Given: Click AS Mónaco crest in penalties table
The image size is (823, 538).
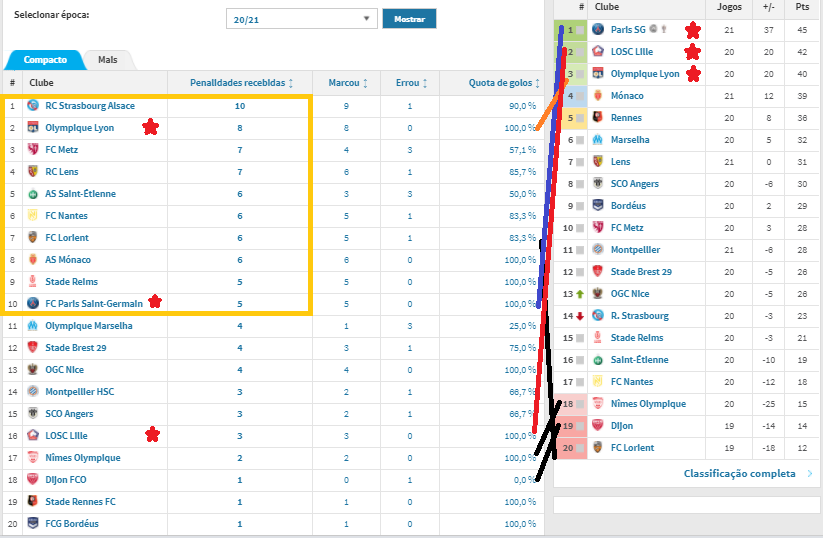Looking at the screenshot, I should click(33, 260).
